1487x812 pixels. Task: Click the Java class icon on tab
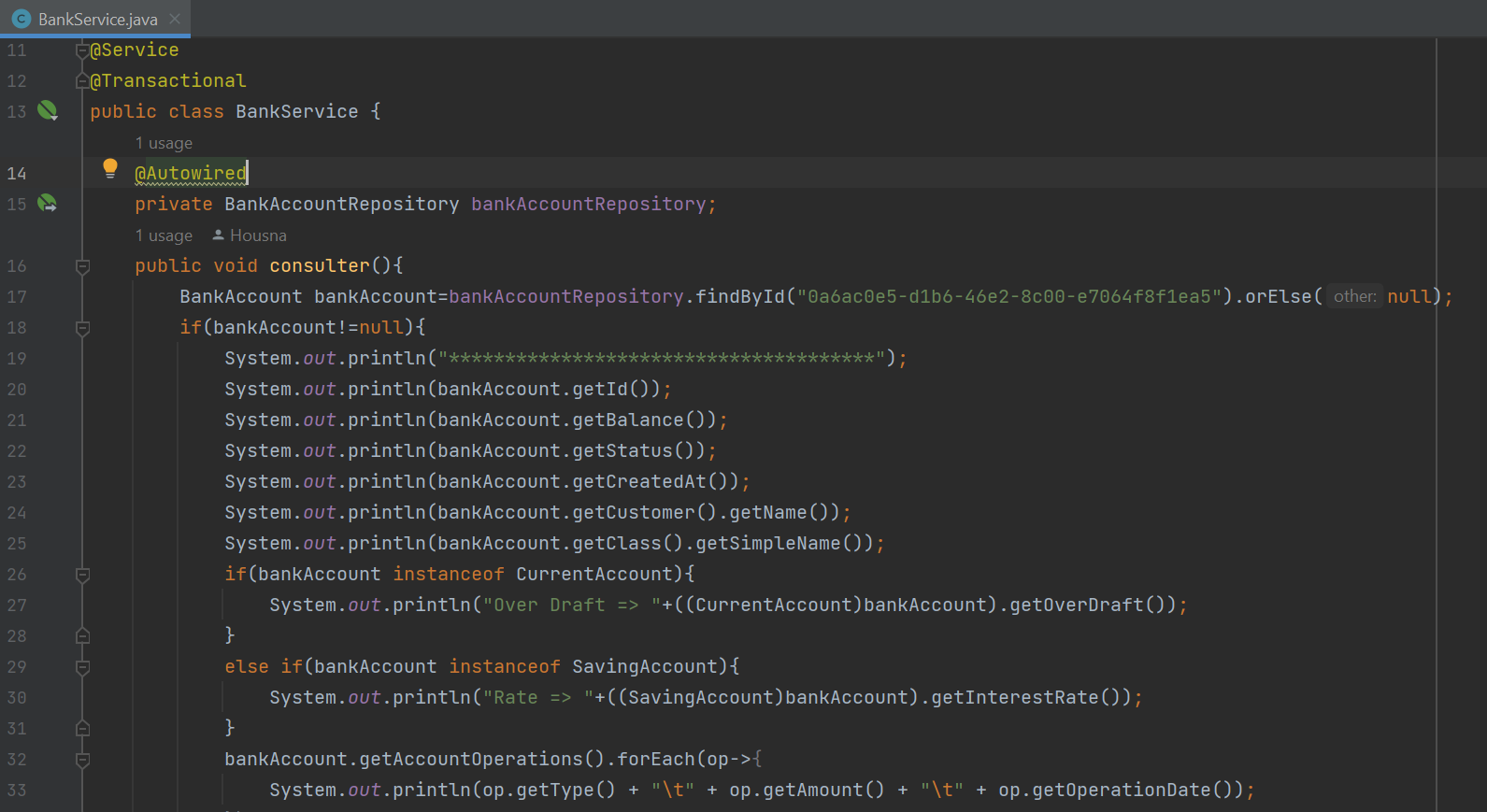pos(21,19)
